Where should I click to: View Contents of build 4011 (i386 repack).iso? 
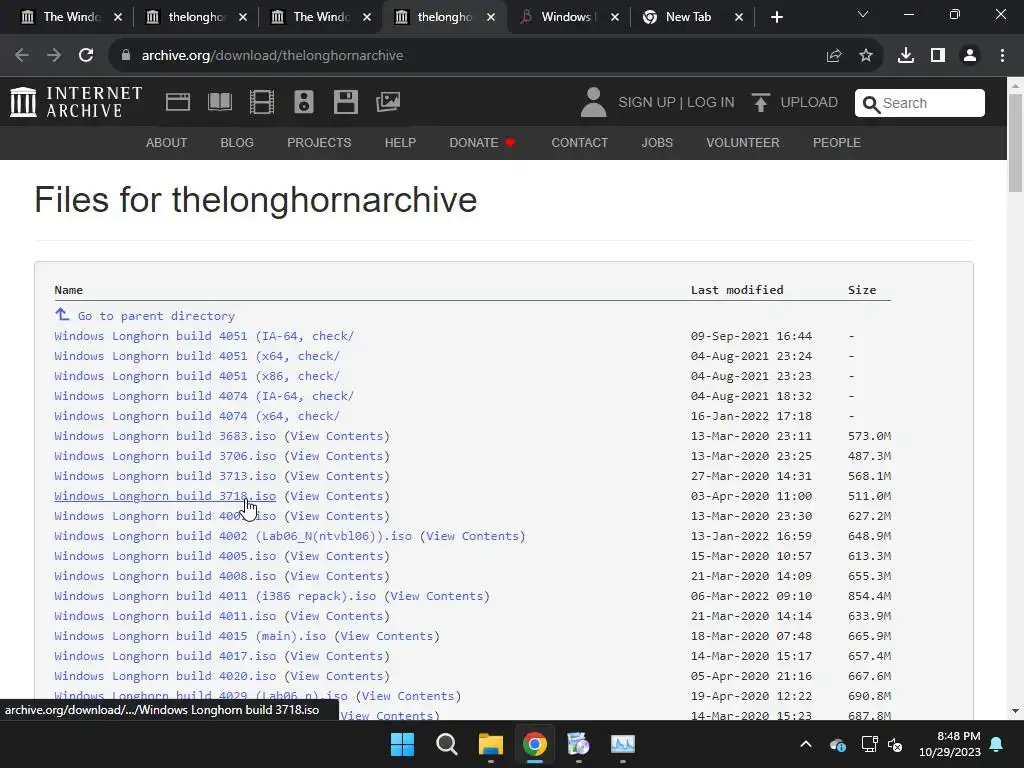437,596
